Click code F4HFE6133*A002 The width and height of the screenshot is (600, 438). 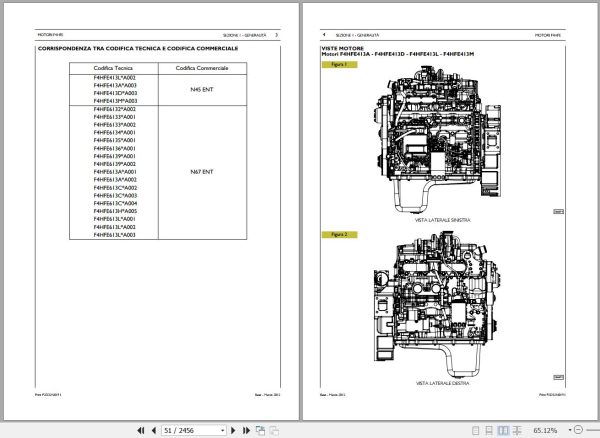tap(115, 125)
